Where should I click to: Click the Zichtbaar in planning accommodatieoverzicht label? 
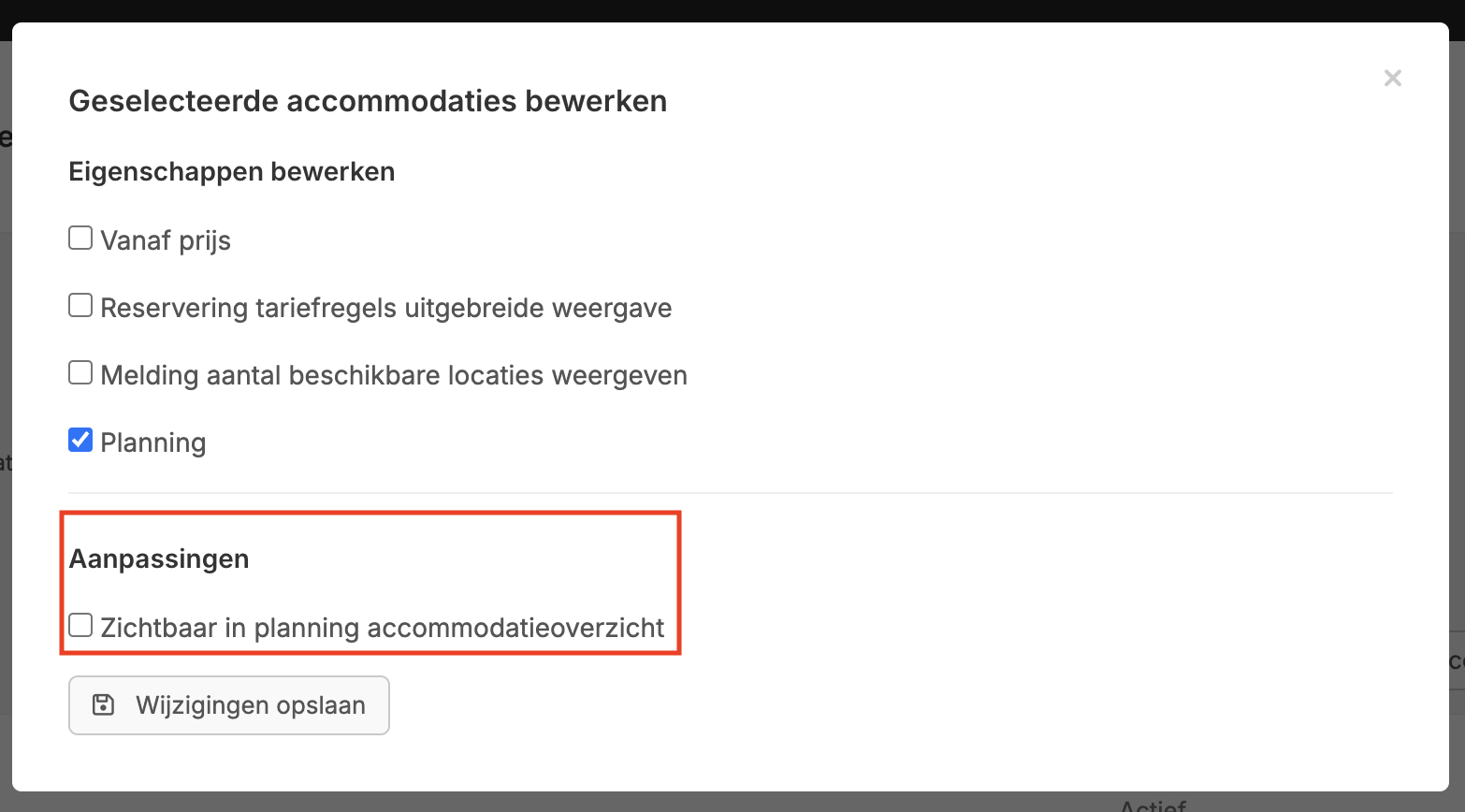[x=382, y=628]
